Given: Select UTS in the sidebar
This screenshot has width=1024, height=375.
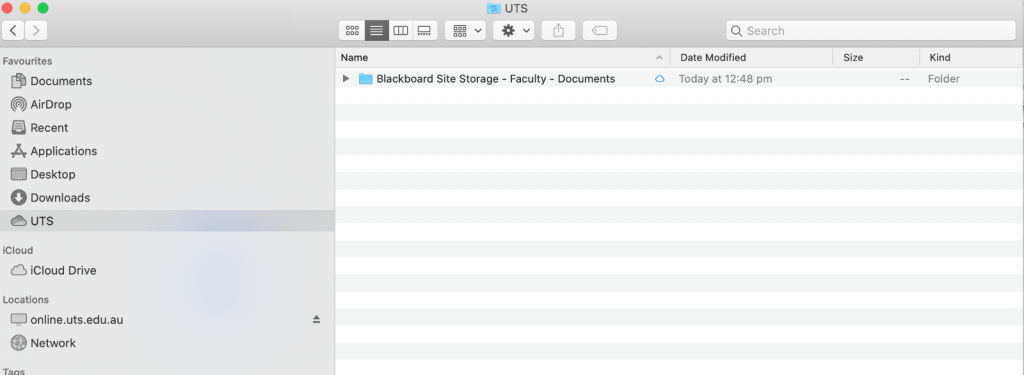Looking at the screenshot, I should (168, 221).
